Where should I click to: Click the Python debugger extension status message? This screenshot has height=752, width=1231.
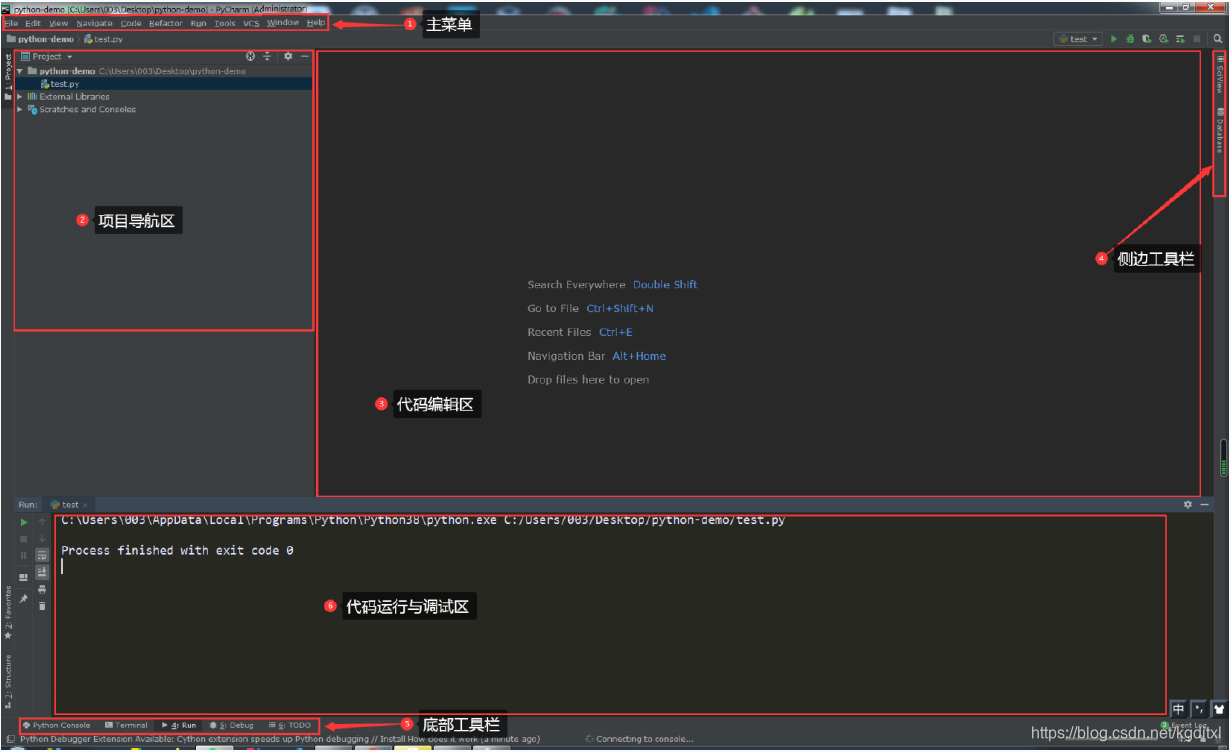[280, 739]
